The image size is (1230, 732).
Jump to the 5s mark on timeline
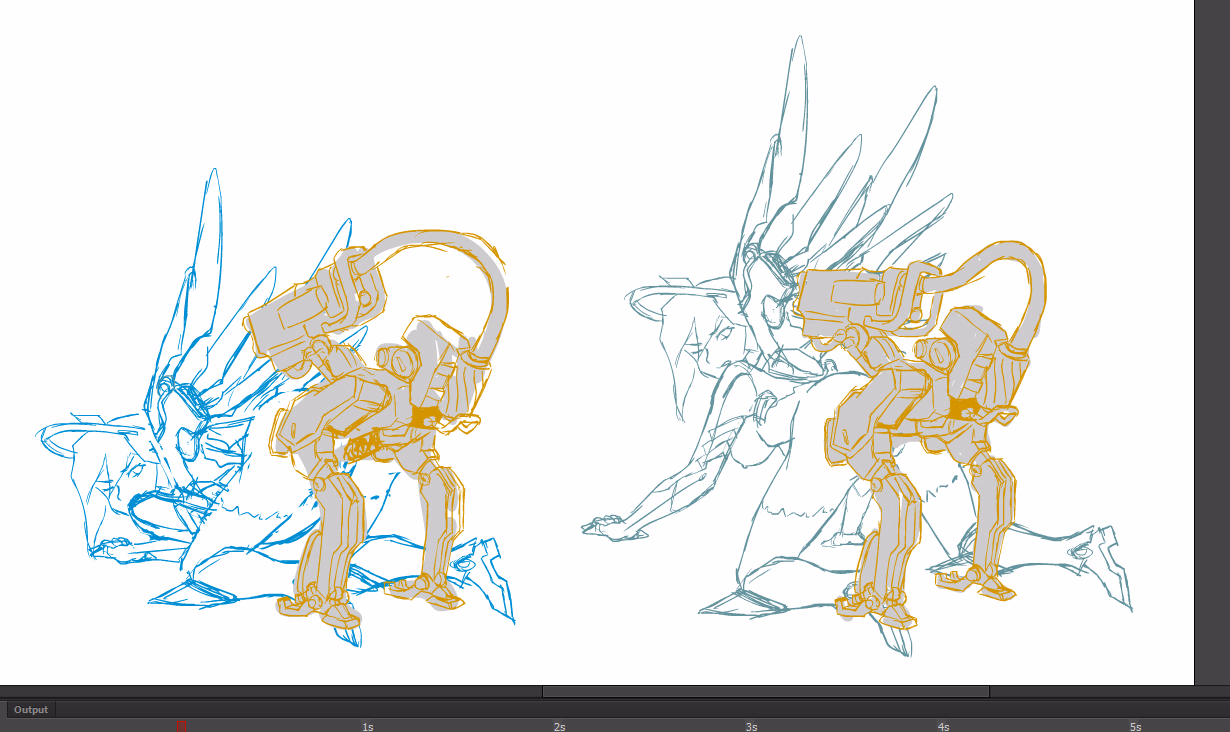pyautogui.click(x=1135, y=726)
